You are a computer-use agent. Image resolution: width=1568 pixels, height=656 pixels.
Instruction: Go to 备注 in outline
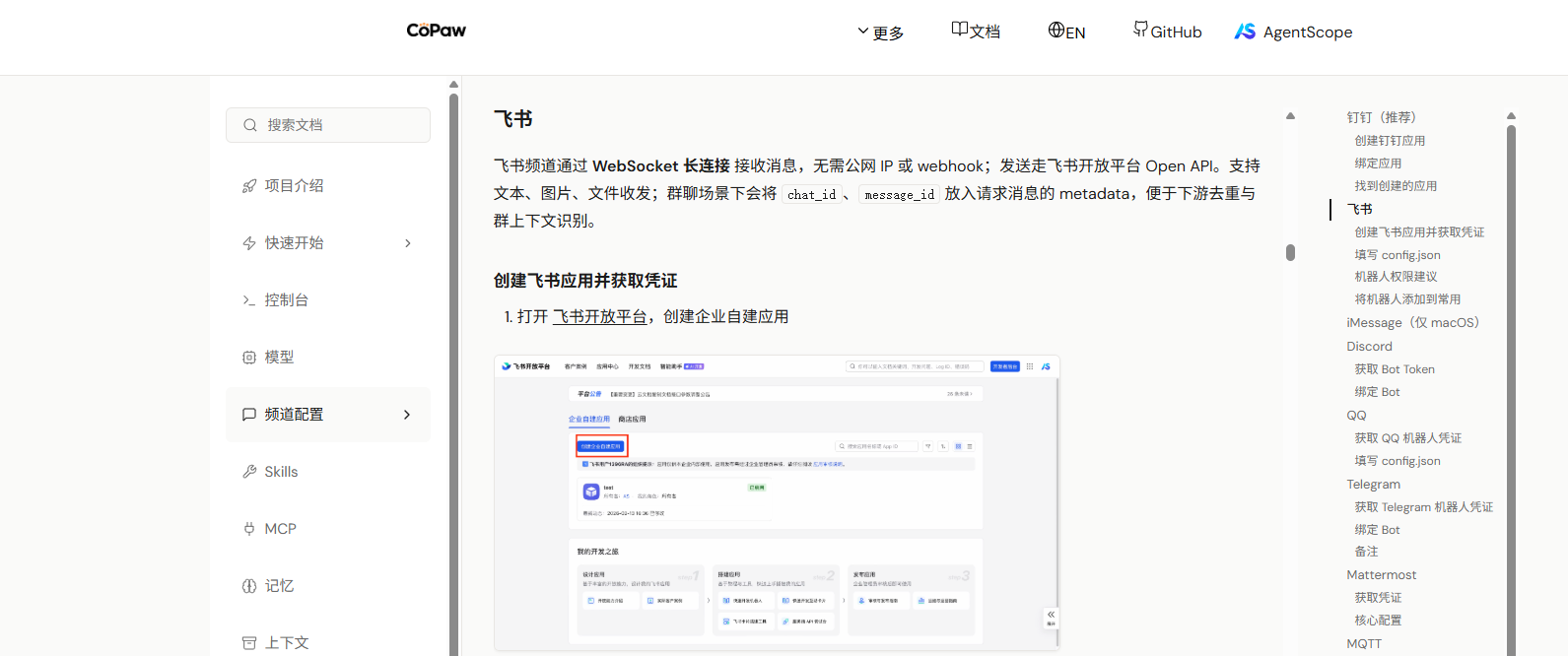(1366, 552)
